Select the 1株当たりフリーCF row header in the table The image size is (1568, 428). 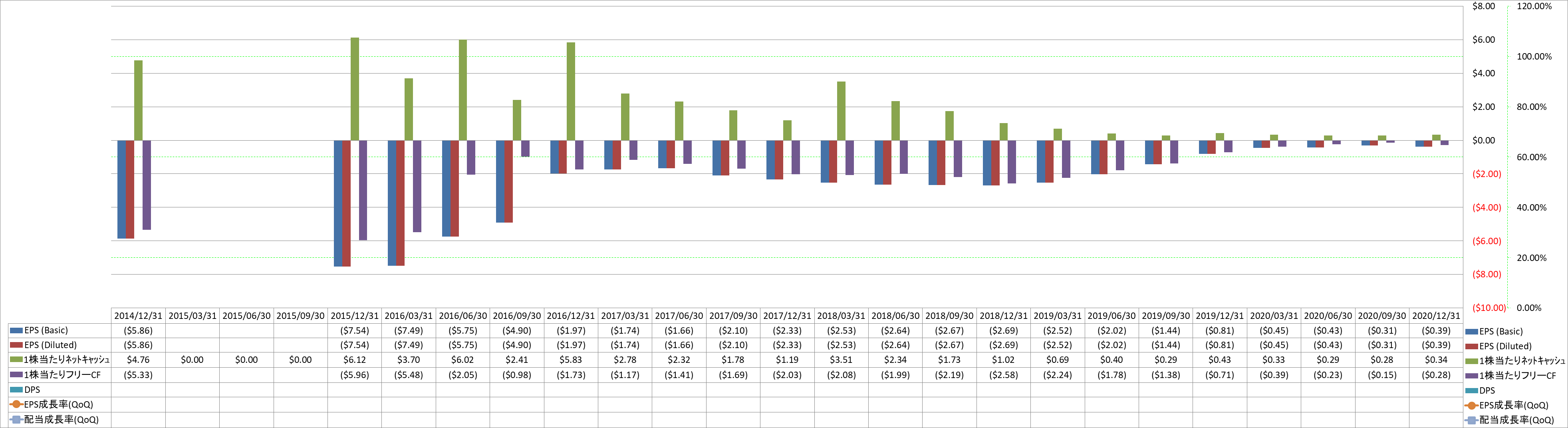[59, 375]
